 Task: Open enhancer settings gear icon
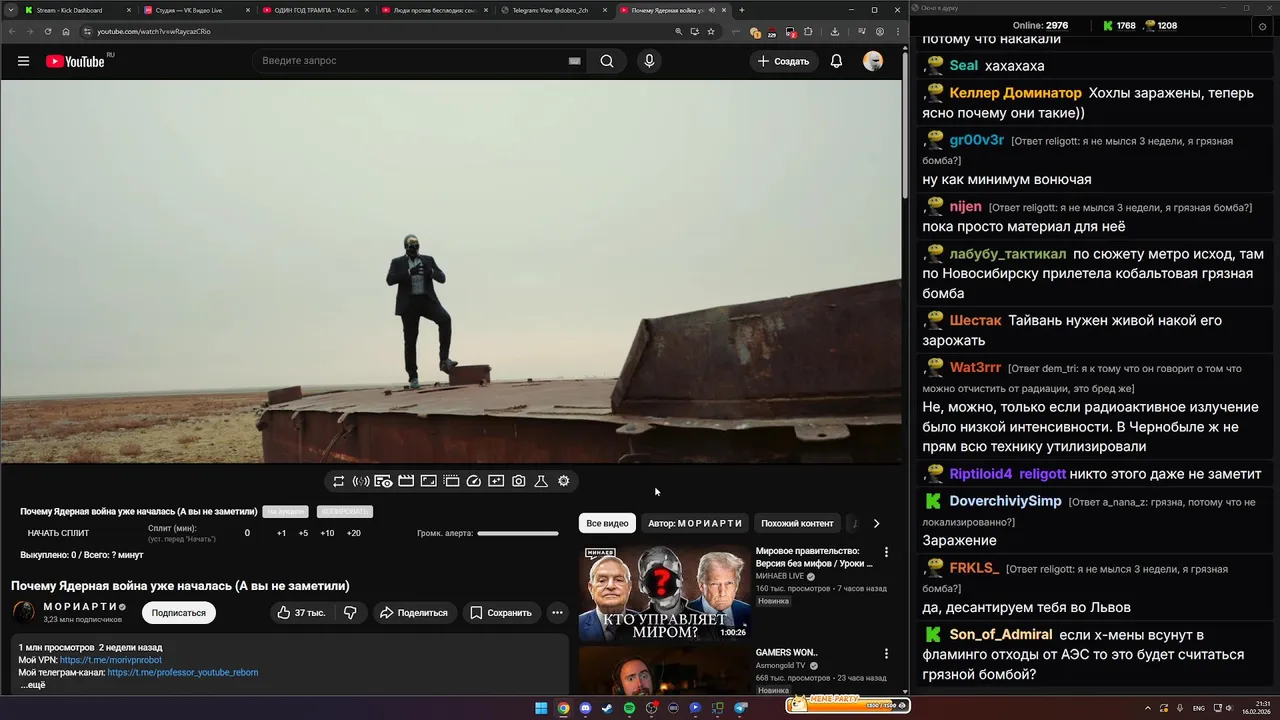(x=564, y=481)
